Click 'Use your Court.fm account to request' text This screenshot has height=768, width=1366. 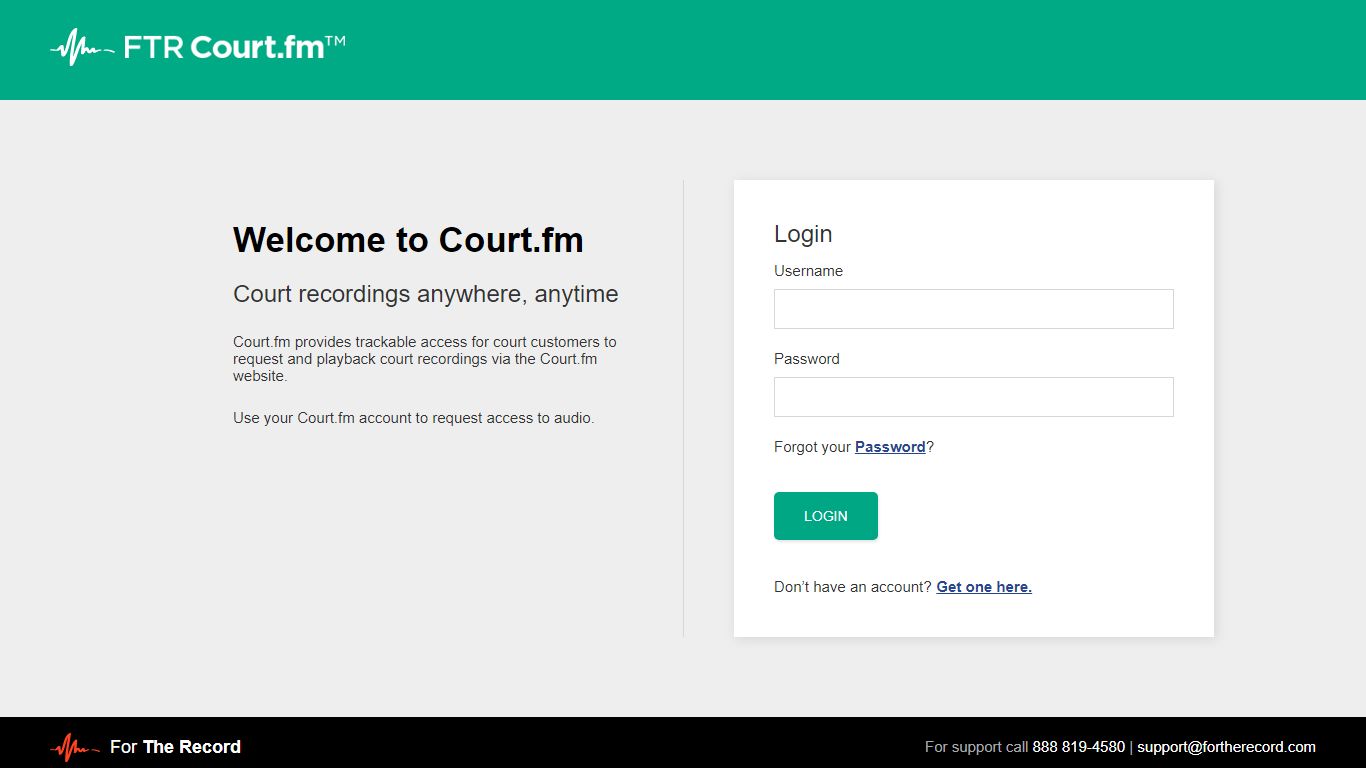click(414, 418)
